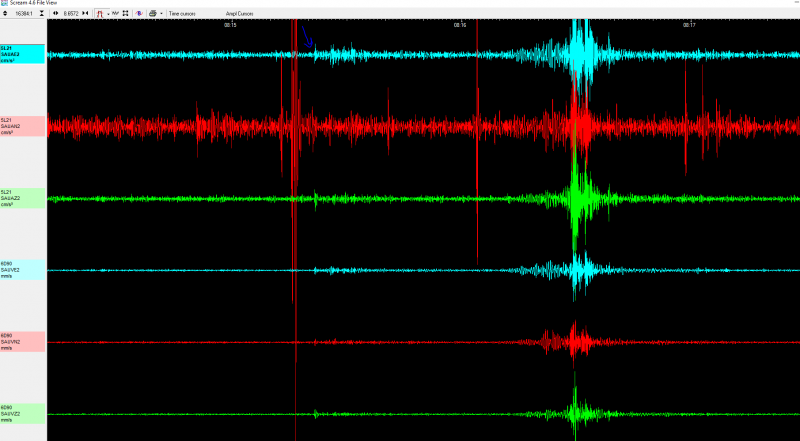The width and height of the screenshot is (800, 441).
Task: Click the 16384:1 amplitude scale value
Action: point(25,14)
